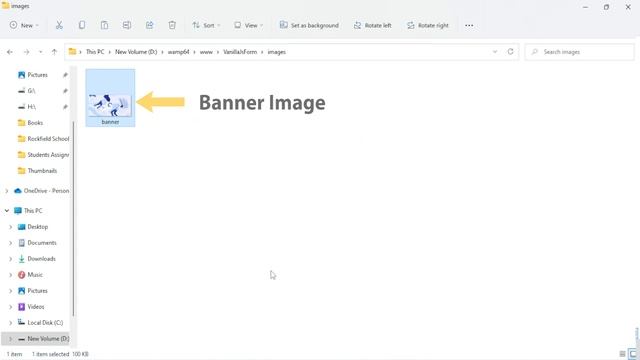640x360 pixels.
Task: Click wamp64 in address path
Action: point(178,52)
